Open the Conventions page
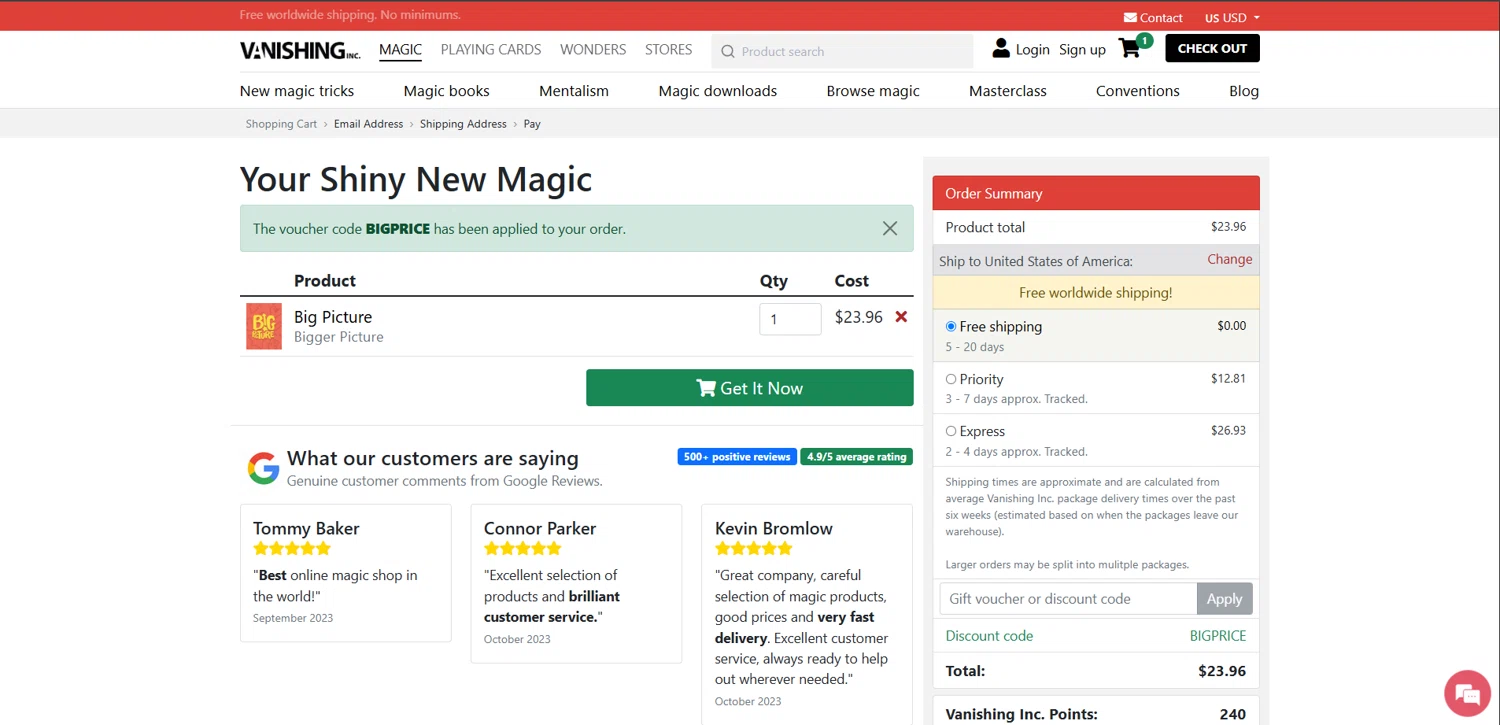Image resolution: width=1500 pixels, height=725 pixels. pyautogui.click(x=1138, y=90)
